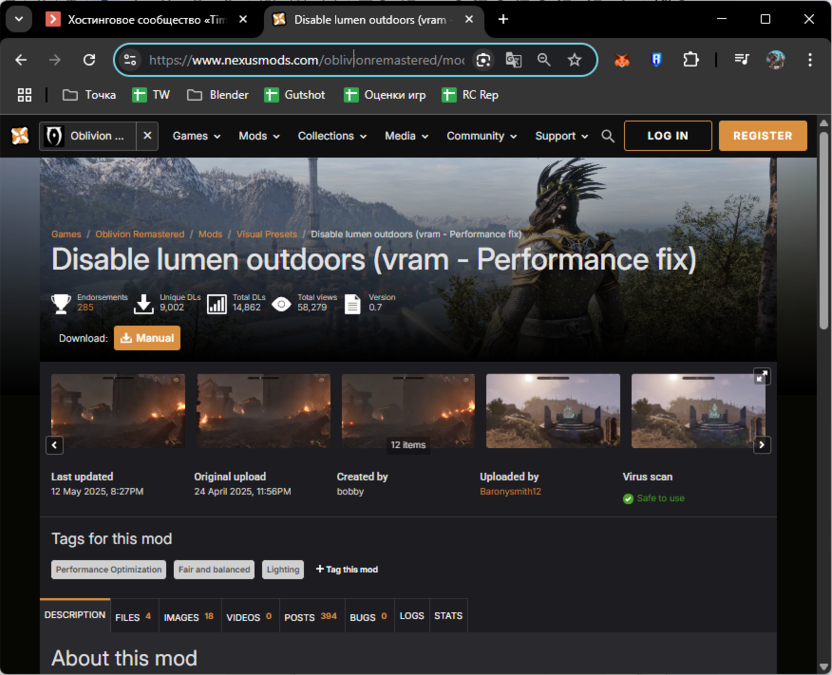Screen dimensions: 832x675
Task: Switch to the Files tab
Action: point(134,617)
